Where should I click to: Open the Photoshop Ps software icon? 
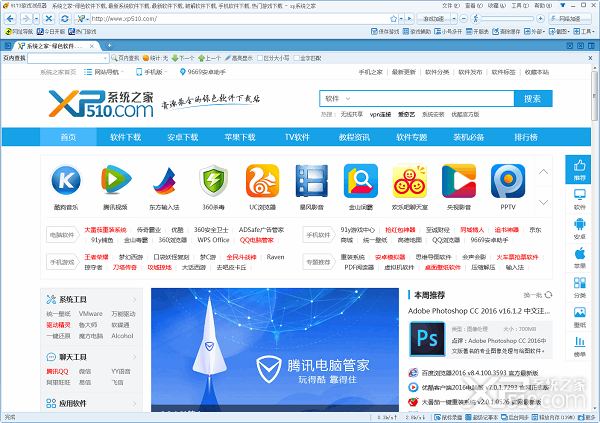[x=427, y=339]
